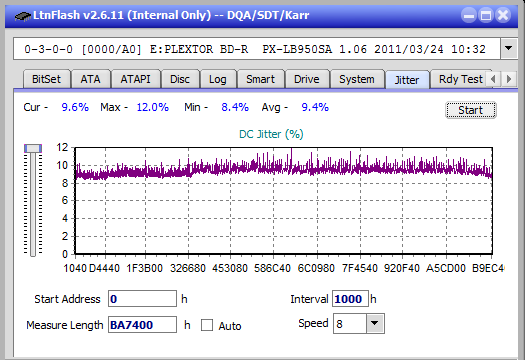
Task: Click the Speed combo box value 8
Action: coord(350,324)
